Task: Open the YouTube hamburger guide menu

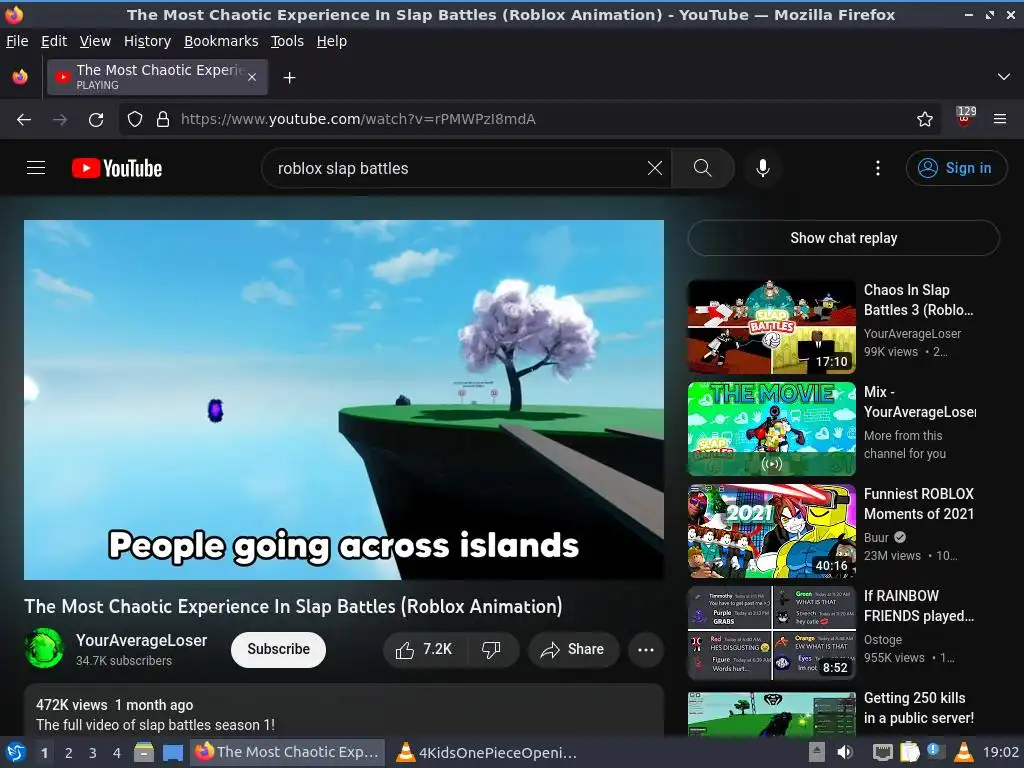Action: 36,168
